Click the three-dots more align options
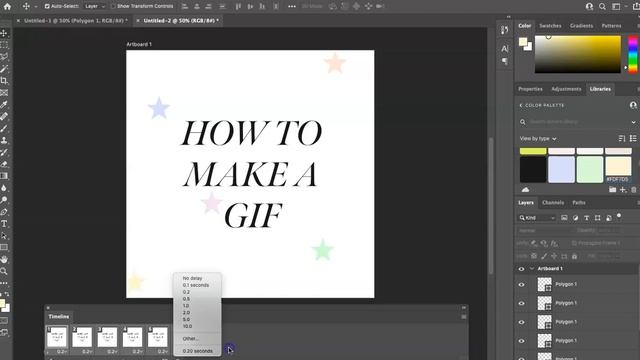Viewport: 640px width, 360px height. pyautogui.click(x=292, y=6)
